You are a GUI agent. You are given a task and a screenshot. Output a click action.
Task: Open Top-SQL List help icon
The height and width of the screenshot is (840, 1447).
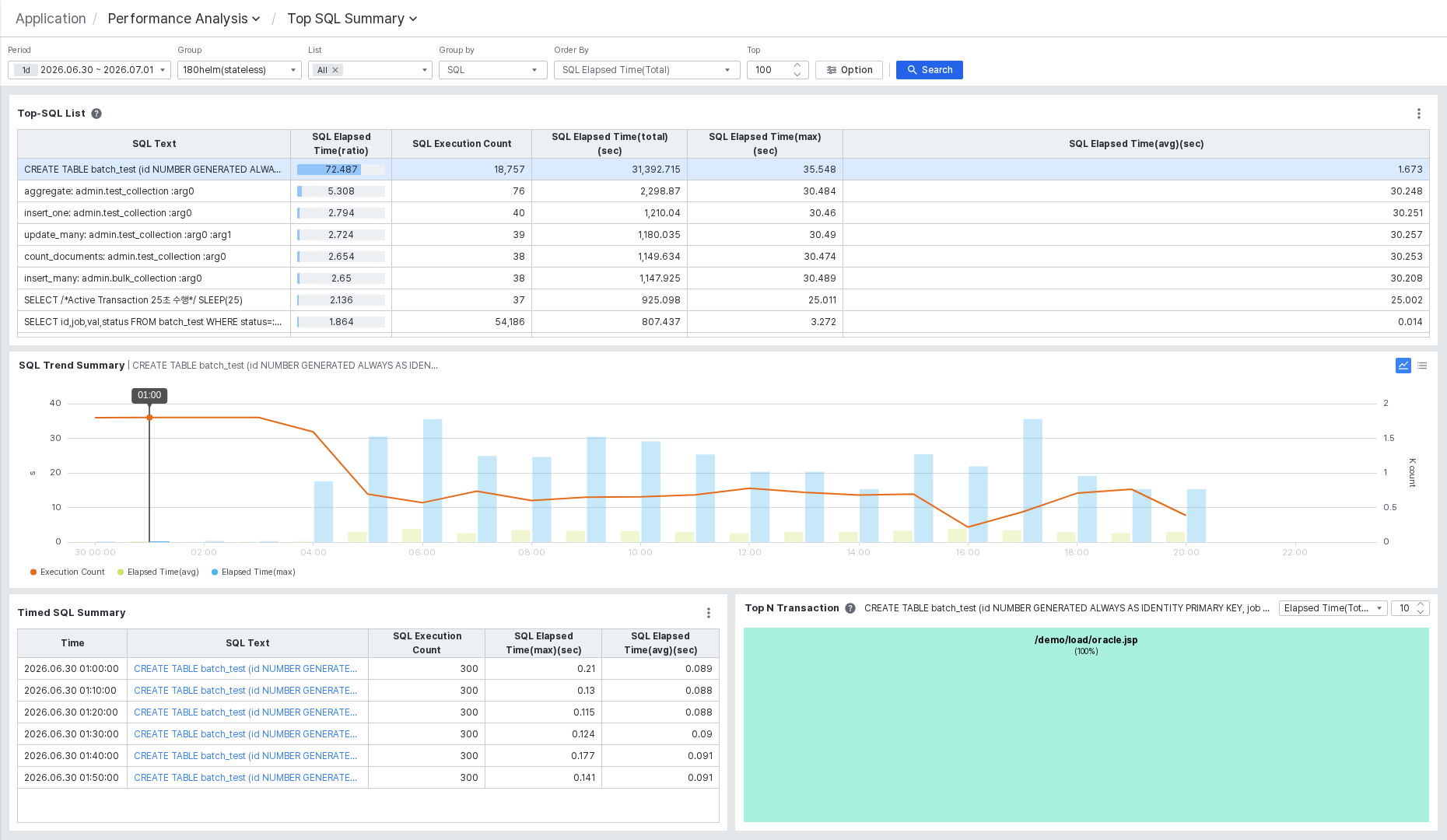coord(96,114)
